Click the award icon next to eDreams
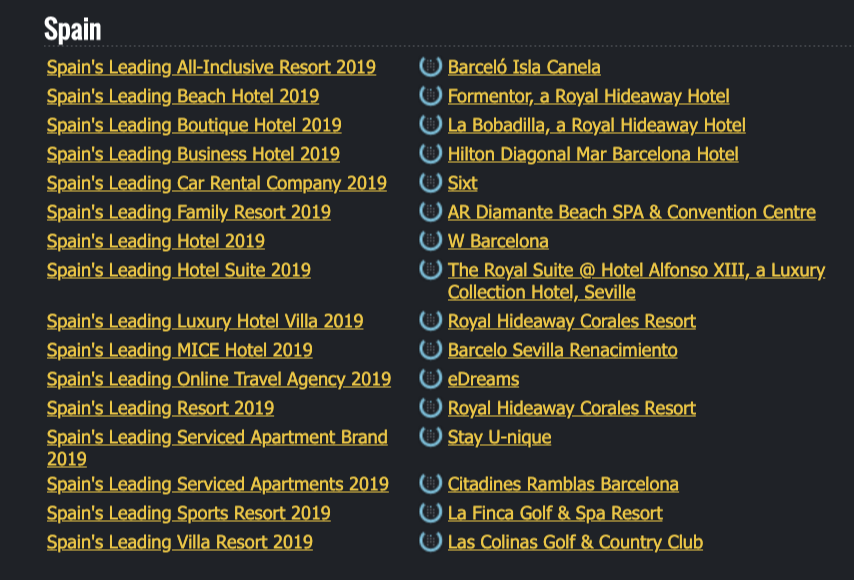854x580 pixels. tap(430, 378)
